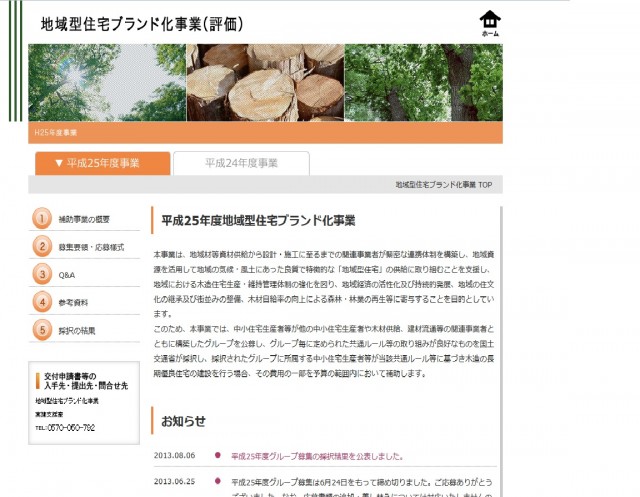Image resolution: width=640 pixels, height=497 pixels.
Task: Click the orange number 1 circle icon
Action: point(42,218)
